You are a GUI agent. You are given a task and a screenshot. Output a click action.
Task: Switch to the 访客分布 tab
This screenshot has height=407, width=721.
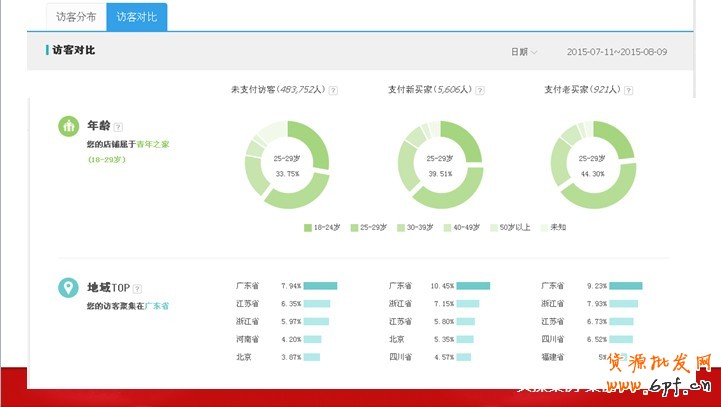click(x=76, y=16)
